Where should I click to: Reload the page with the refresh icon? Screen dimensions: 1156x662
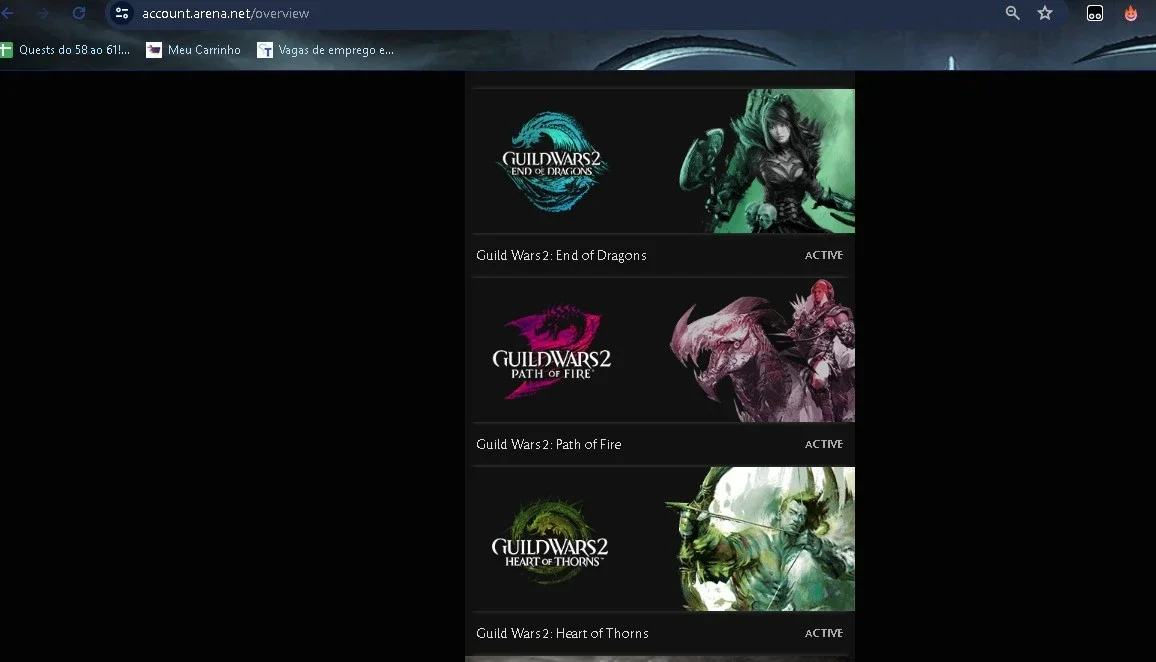pos(79,13)
